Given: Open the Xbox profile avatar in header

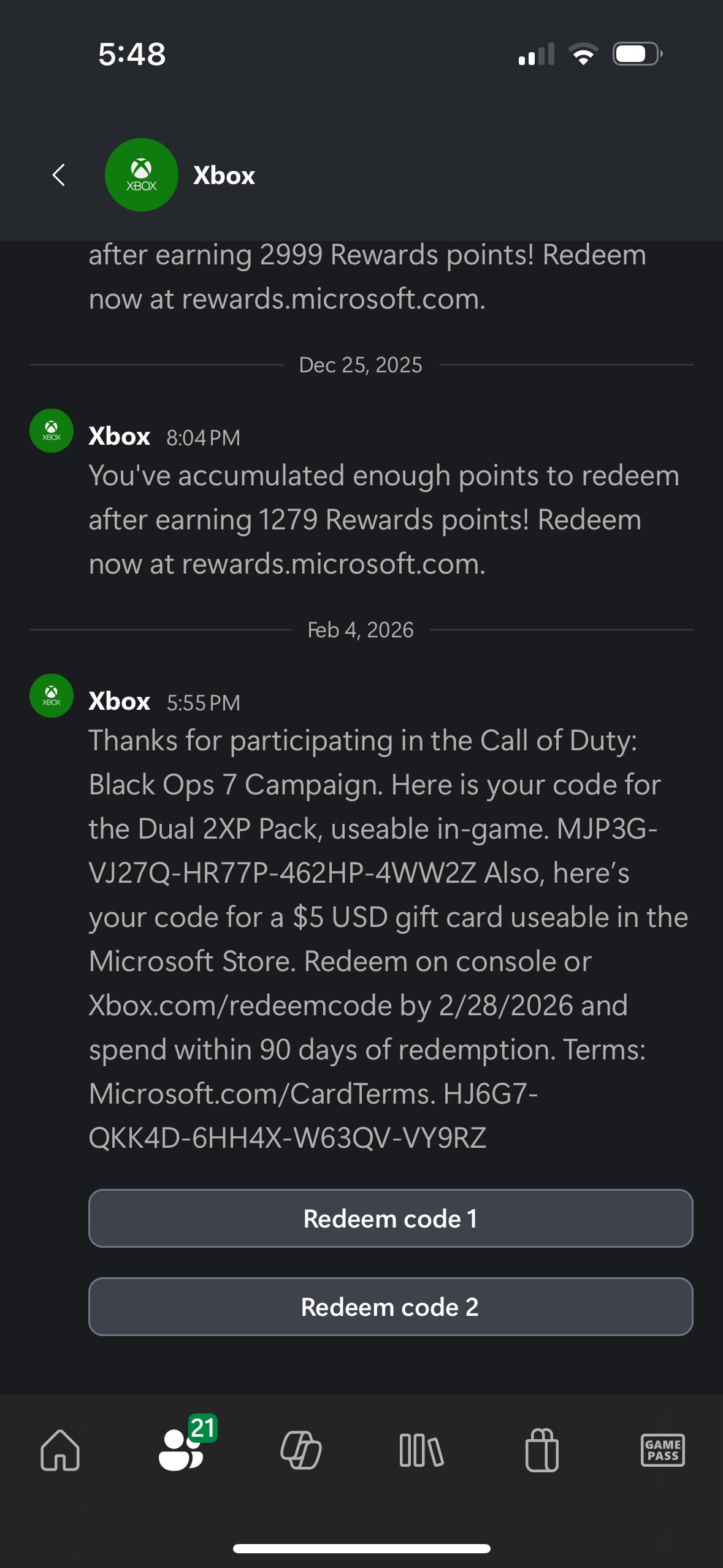Looking at the screenshot, I should [142, 175].
